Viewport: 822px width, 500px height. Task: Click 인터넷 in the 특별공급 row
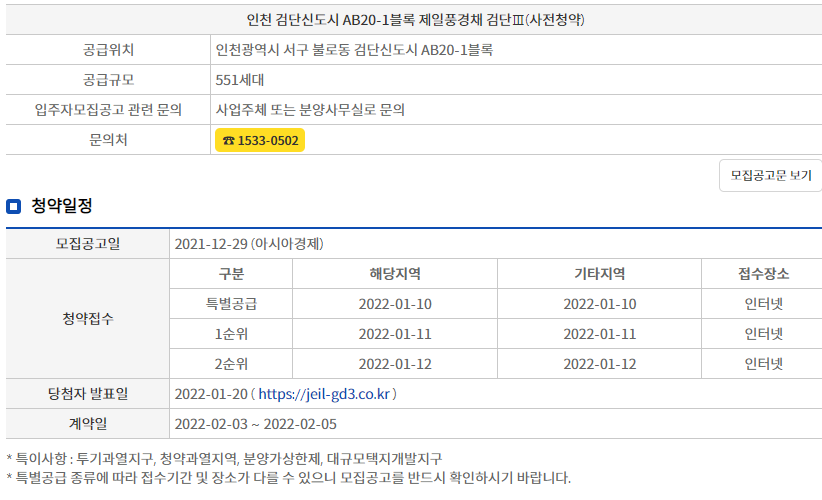(x=763, y=304)
